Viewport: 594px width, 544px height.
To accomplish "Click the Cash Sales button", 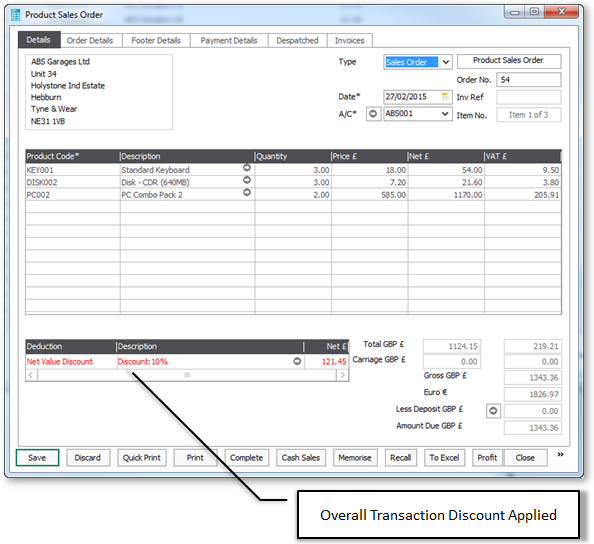I will coord(301,458).
